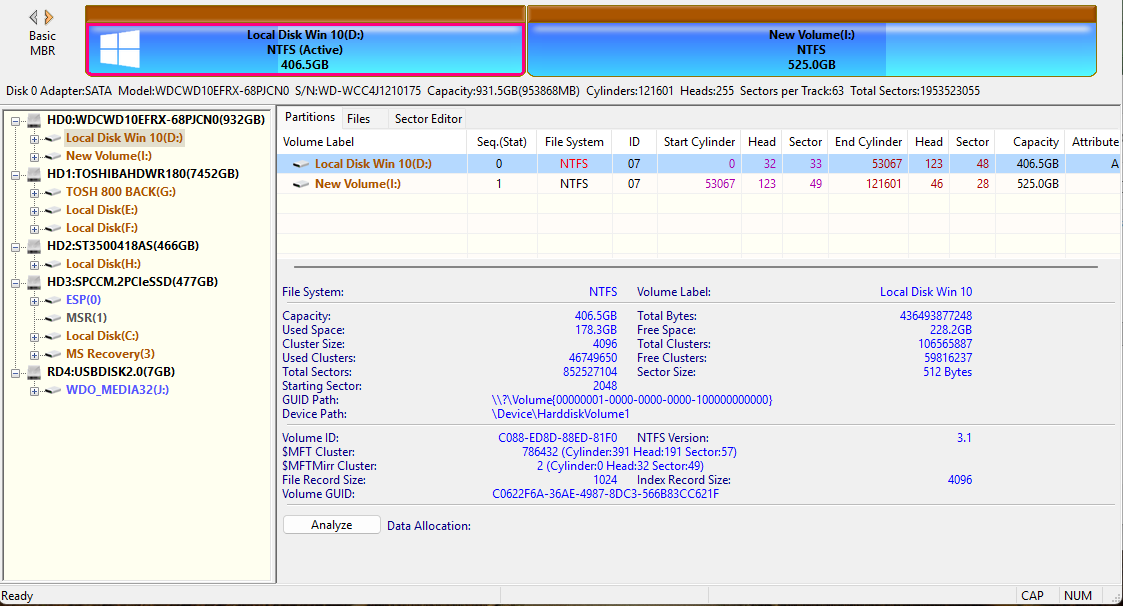Open the Sector Editor tab
The width and height of the screenshot is (1123, 606).
428,119
